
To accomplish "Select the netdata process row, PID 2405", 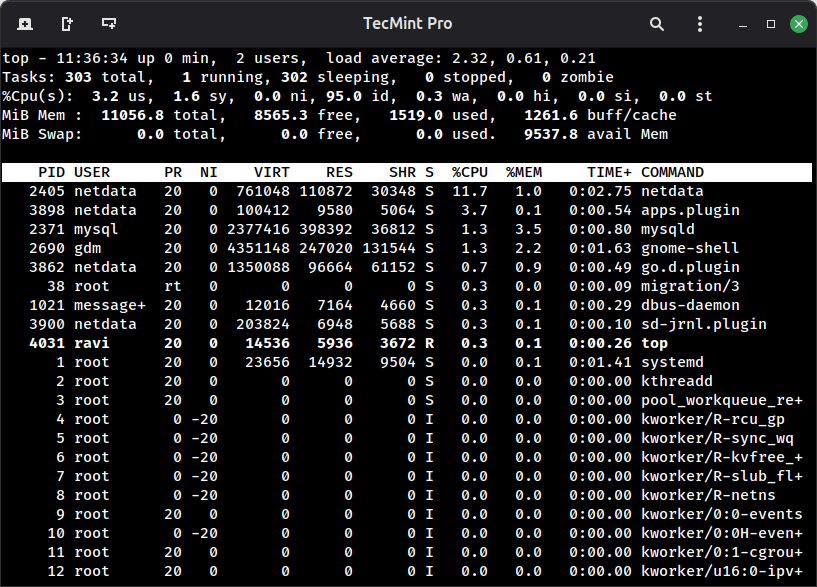I will 400,192.
